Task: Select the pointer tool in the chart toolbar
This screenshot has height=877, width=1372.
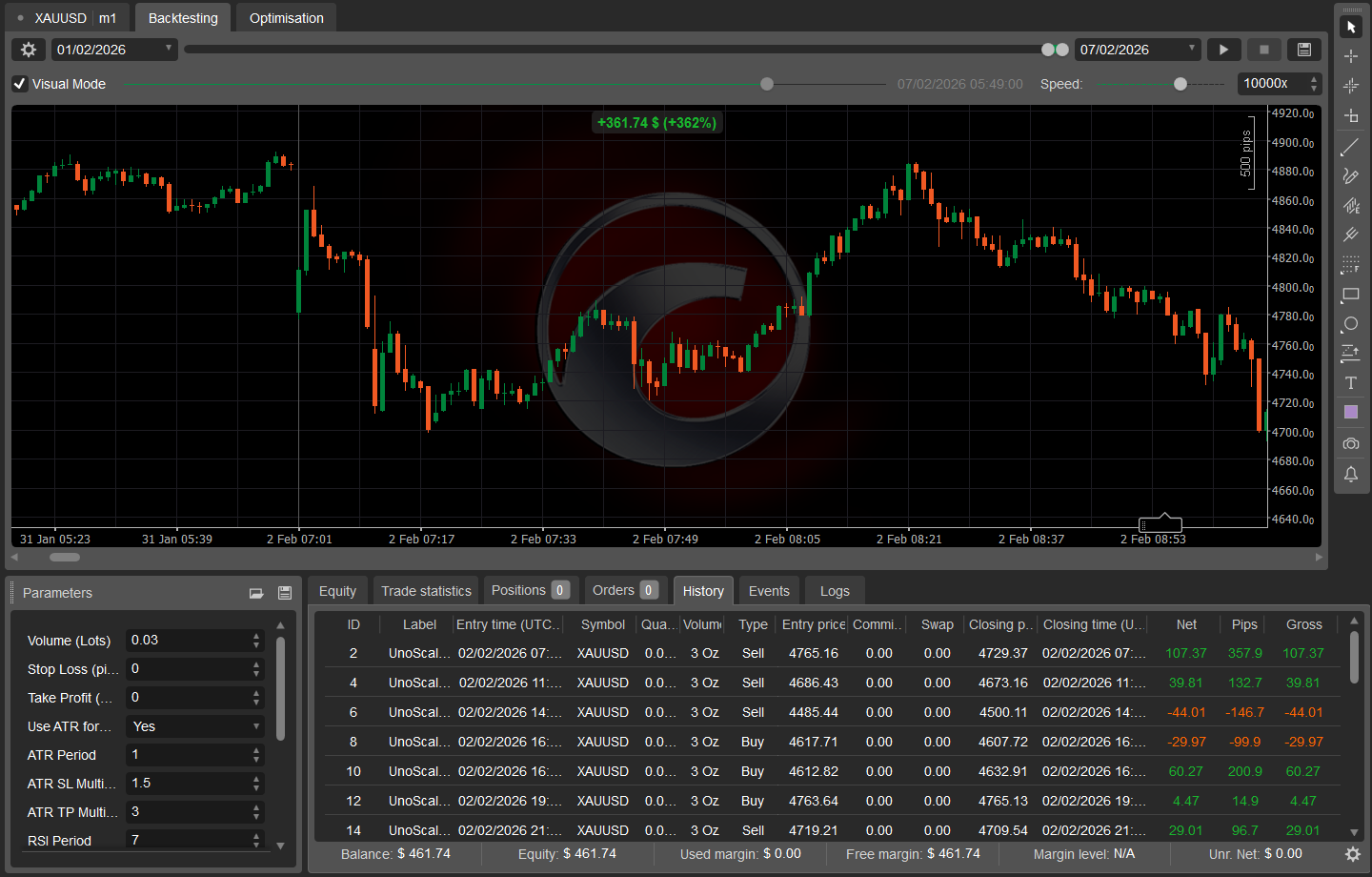Action: tap(1351, 26)
